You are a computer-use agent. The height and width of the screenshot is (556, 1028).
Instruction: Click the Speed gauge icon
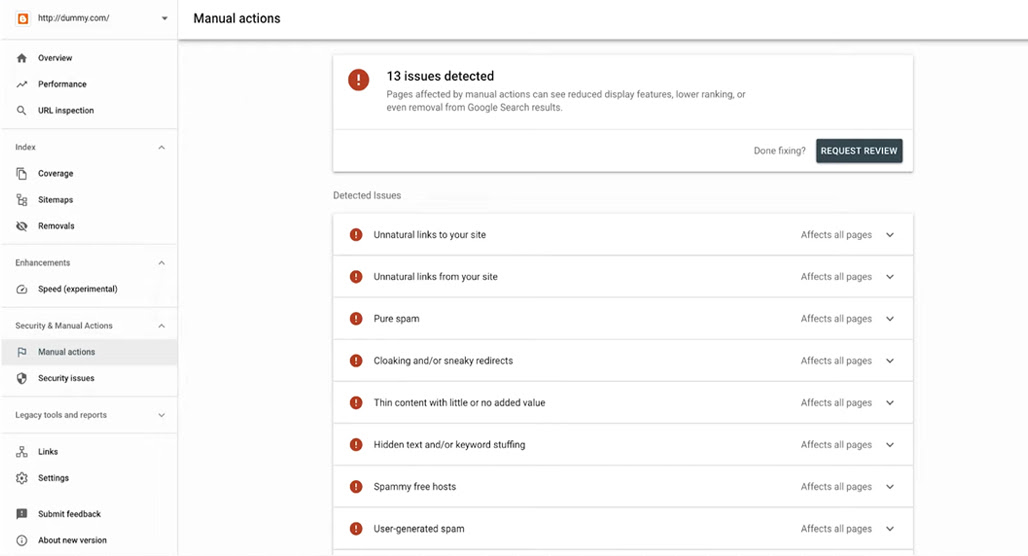[x=22, y=288]
